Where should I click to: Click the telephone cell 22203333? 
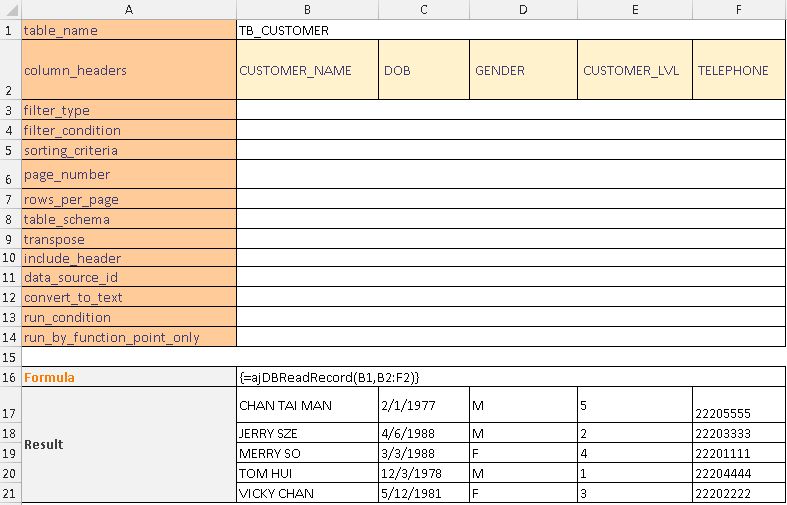tap(738, 433)
